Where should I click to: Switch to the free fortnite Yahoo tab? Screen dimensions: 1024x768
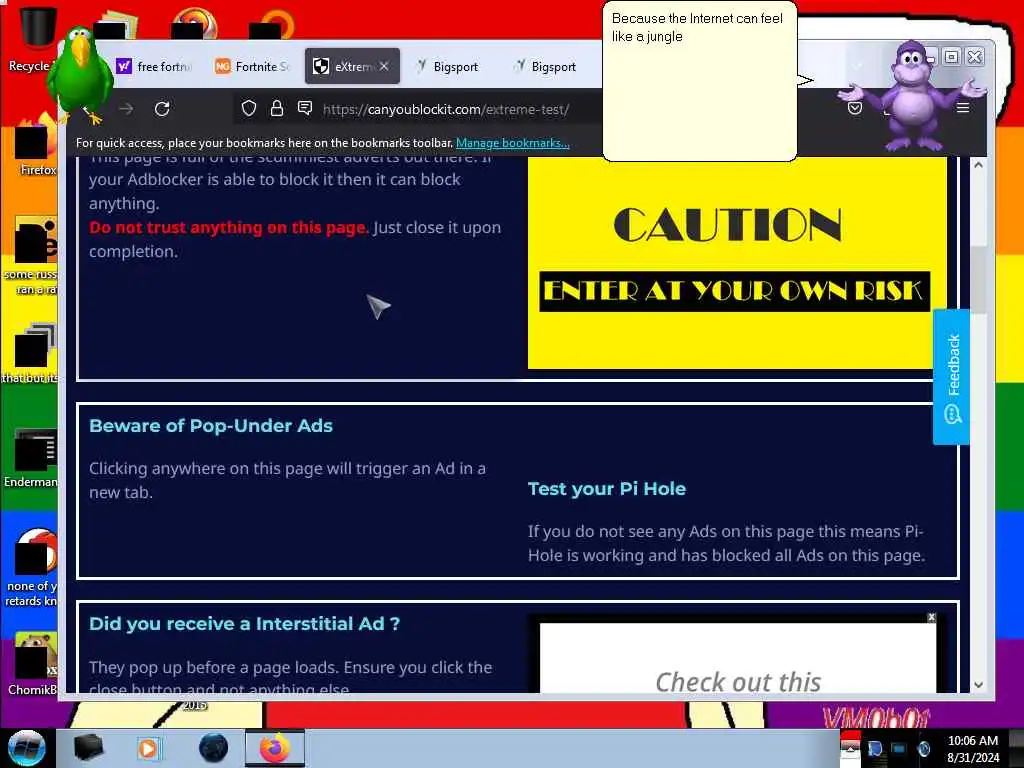154,66
